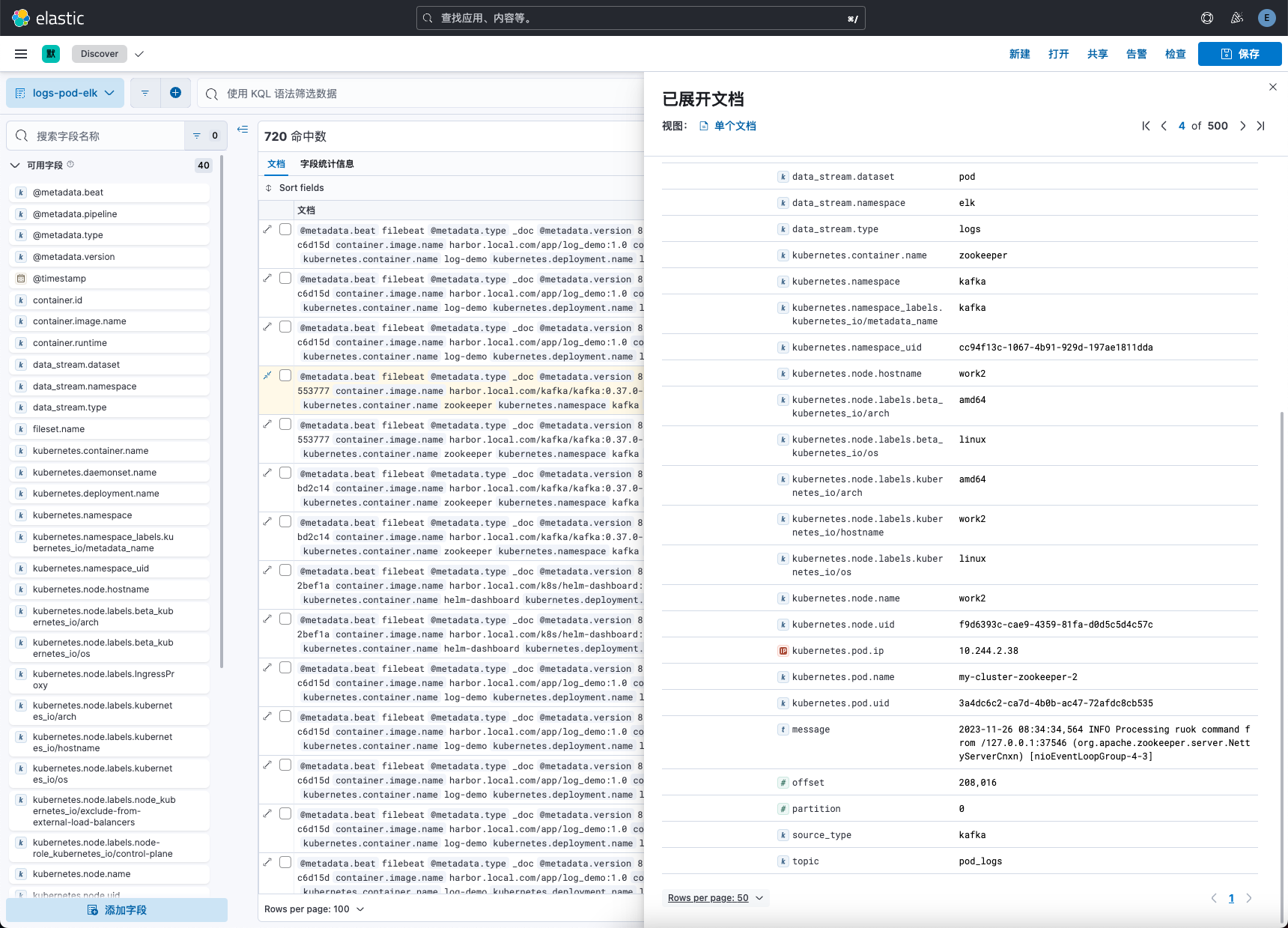Click the 添加字段 button
The image size is (1288, 928).
[117, 910]
